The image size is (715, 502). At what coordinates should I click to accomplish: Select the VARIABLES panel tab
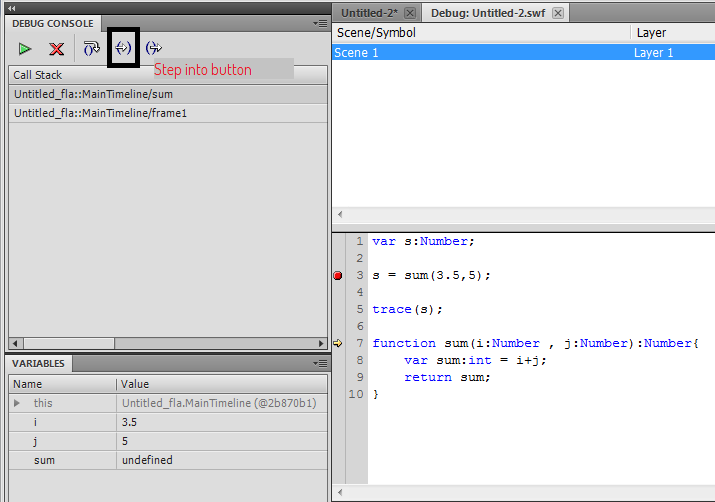click(38, 363)
